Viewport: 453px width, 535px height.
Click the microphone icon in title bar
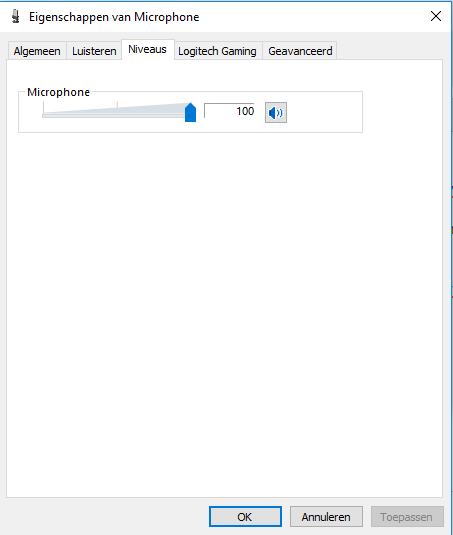(x=15, y=16)
